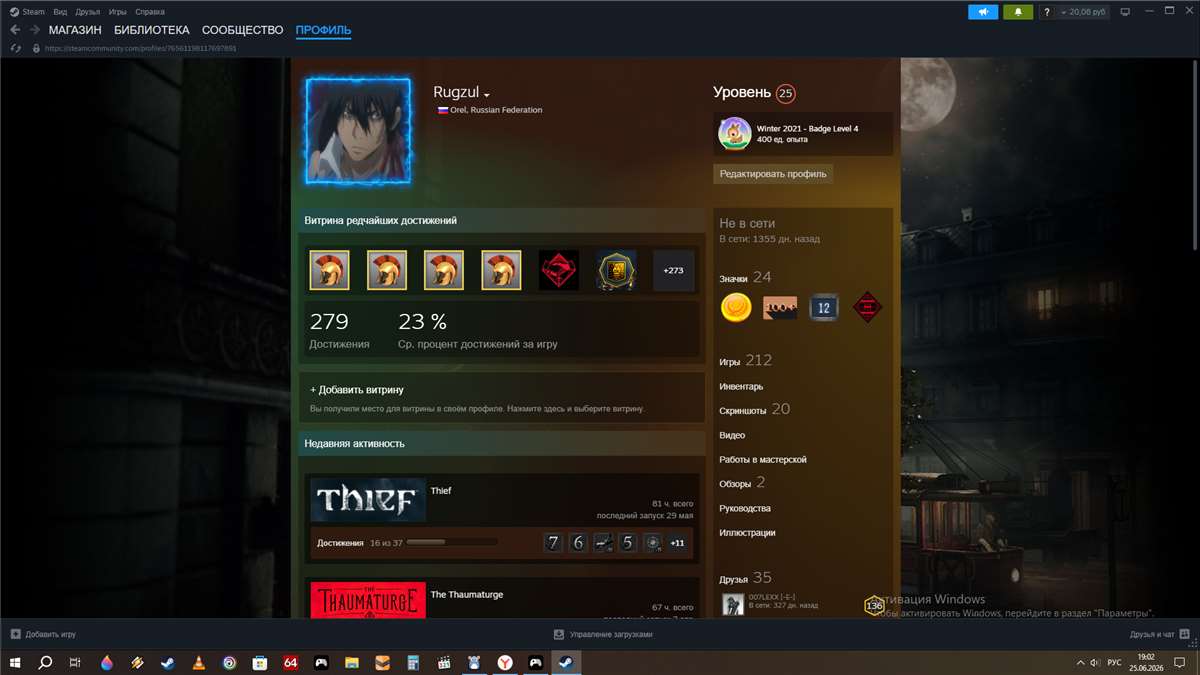Screen dimensions: 1200x675
Task: Open Microsoft Store from the taskbar
Action: pos(260,662)
